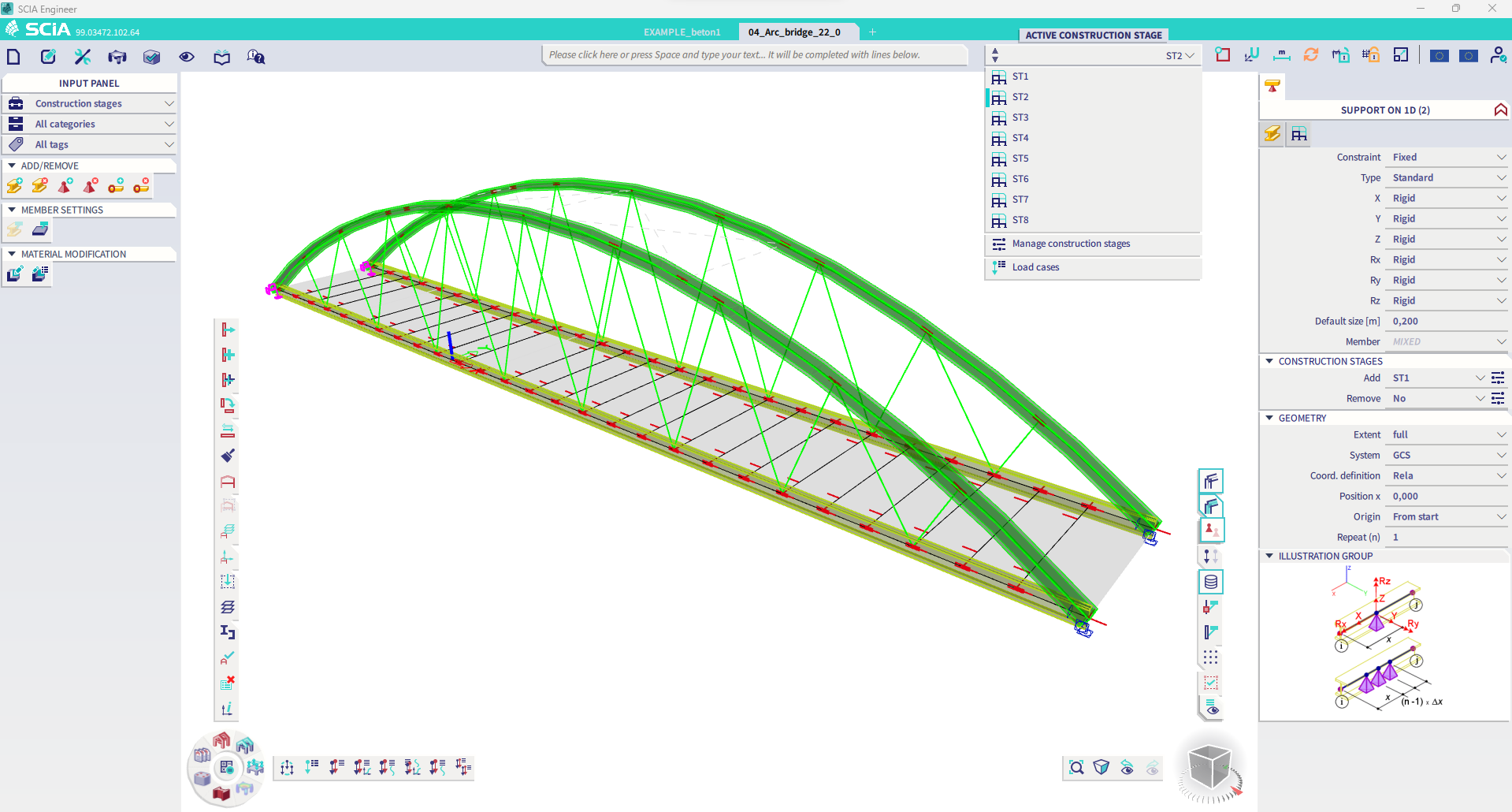Collapse the MEMBER SETTINGS section
The height and width of the screenshot is (812, 1512).
12,210
